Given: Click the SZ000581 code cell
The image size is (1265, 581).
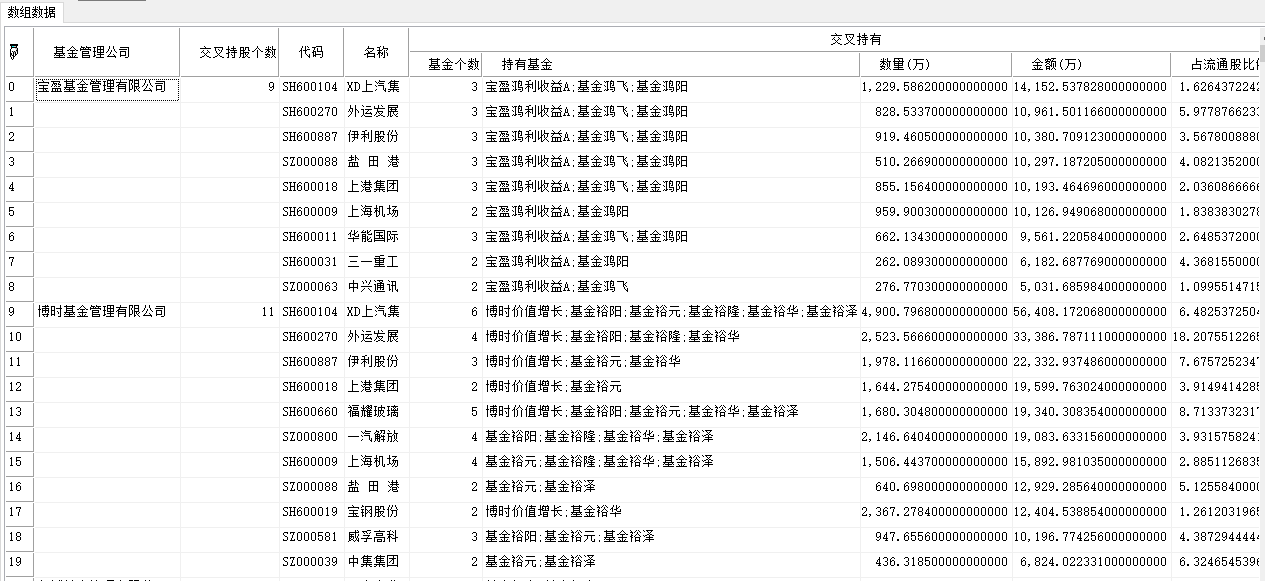Looking at the screenshot, I should click(311, 537).
